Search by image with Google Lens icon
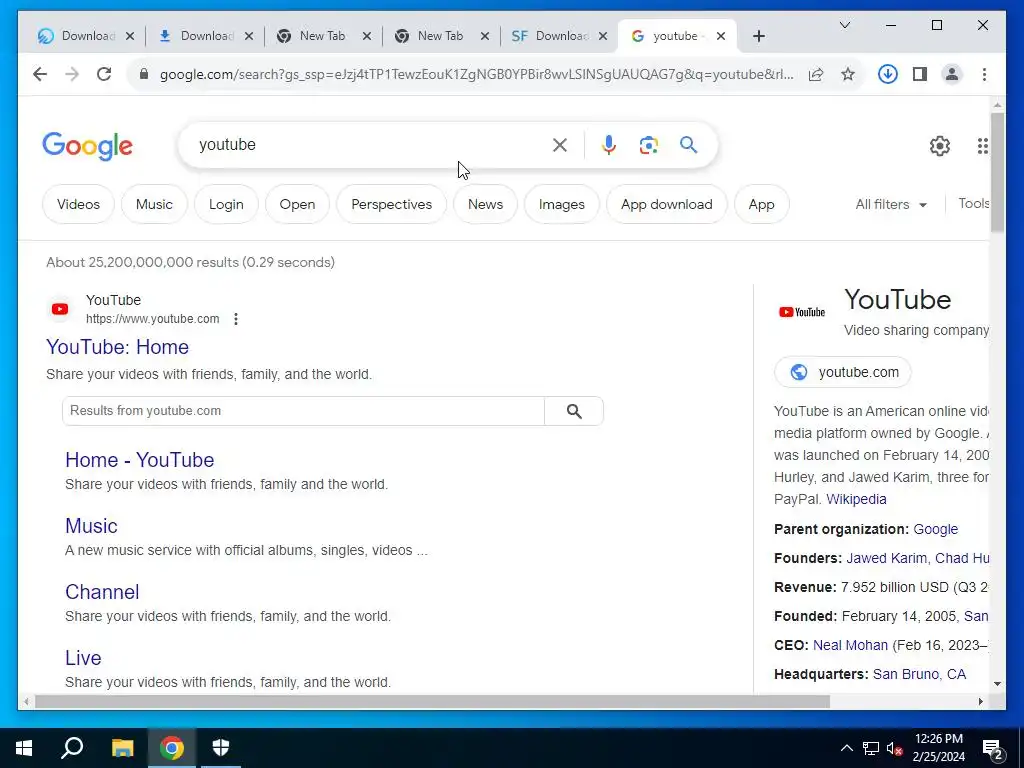1024x768 pixels. tap(648, 145)
